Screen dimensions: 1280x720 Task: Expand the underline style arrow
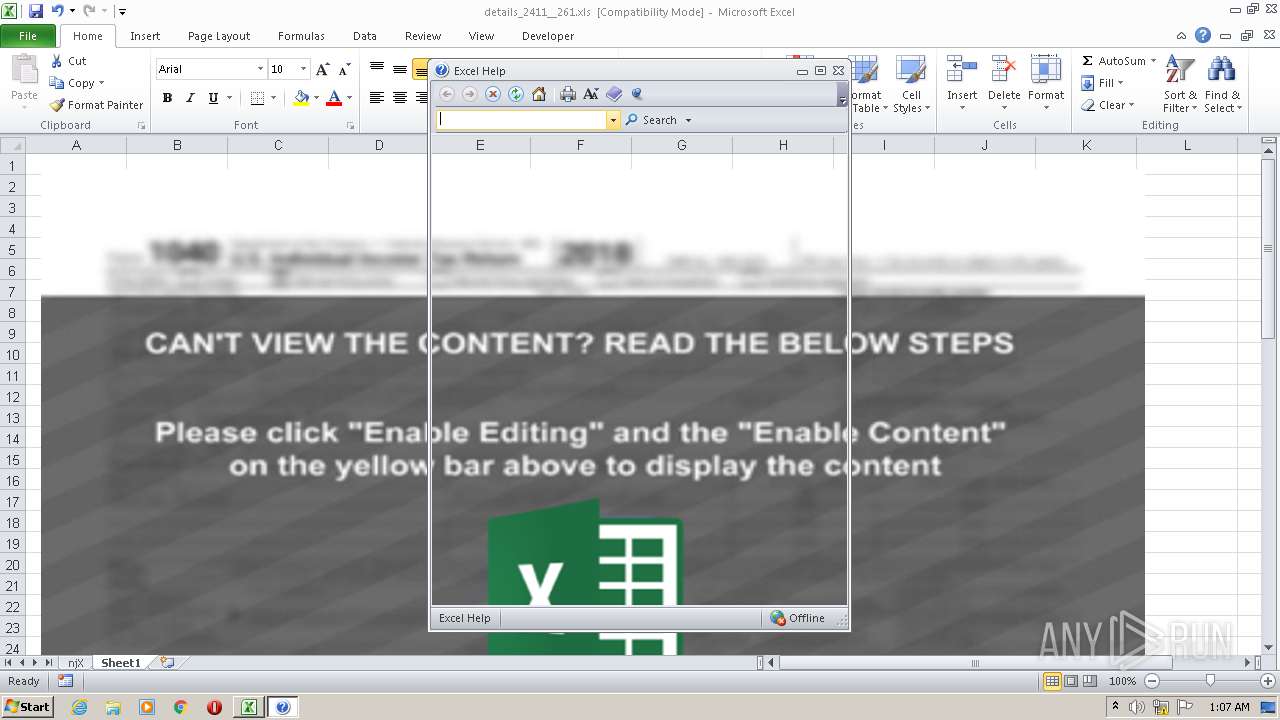[x=229, y=98]
